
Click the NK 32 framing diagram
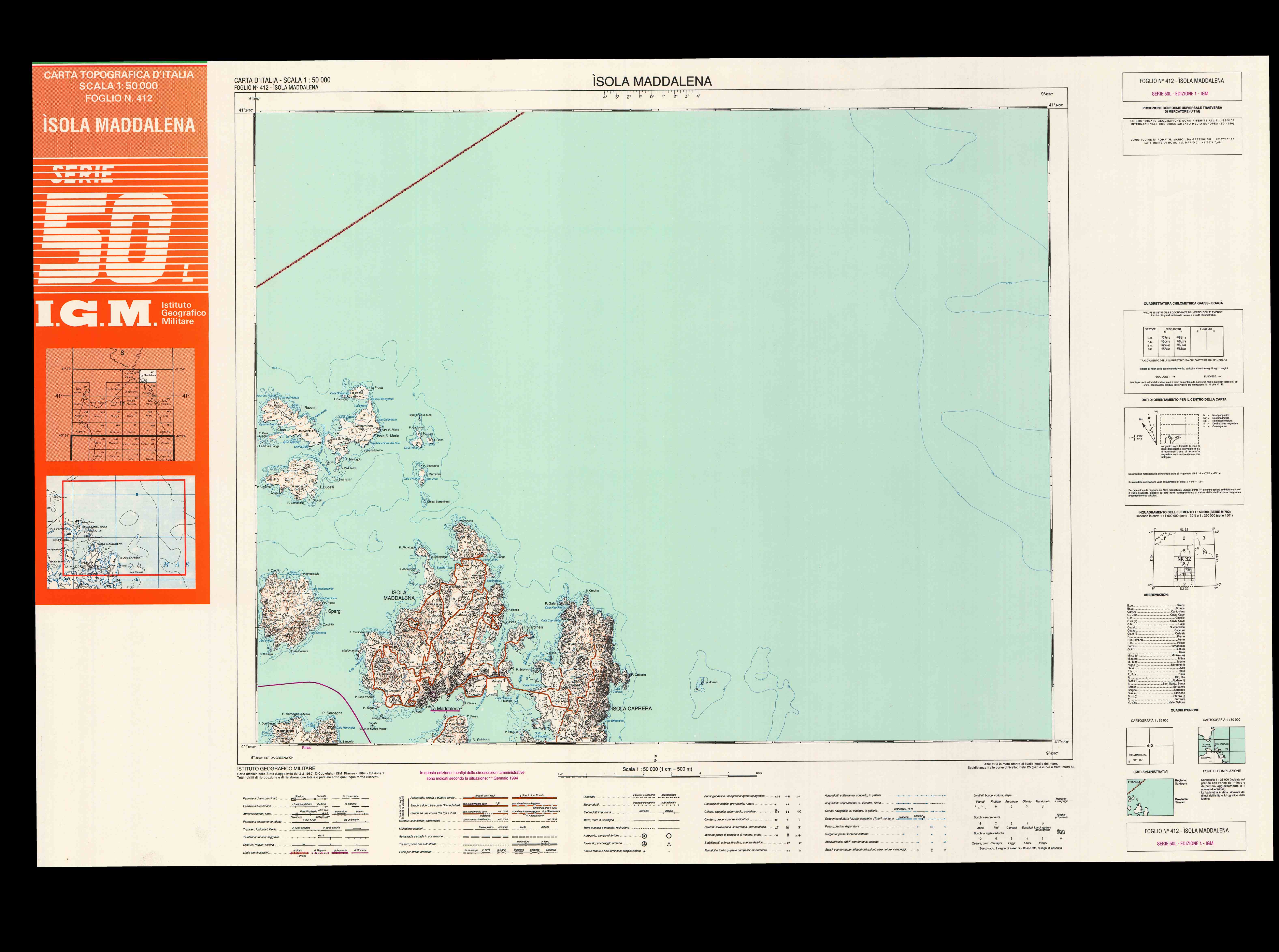1184,559
